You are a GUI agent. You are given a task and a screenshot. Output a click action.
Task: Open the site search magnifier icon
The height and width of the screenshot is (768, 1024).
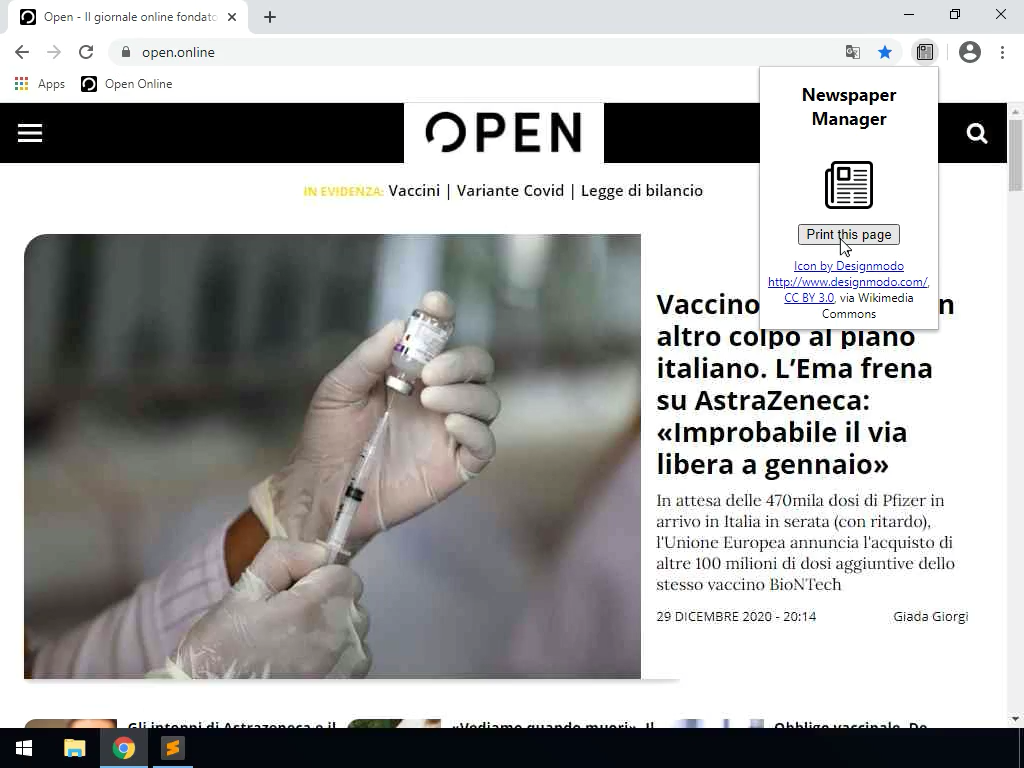pos(977,132)
